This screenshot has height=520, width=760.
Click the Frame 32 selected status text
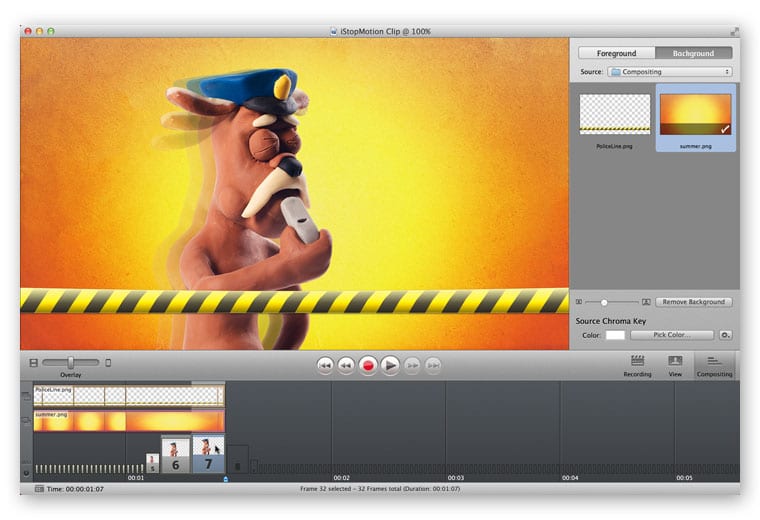tap(380, 488)
